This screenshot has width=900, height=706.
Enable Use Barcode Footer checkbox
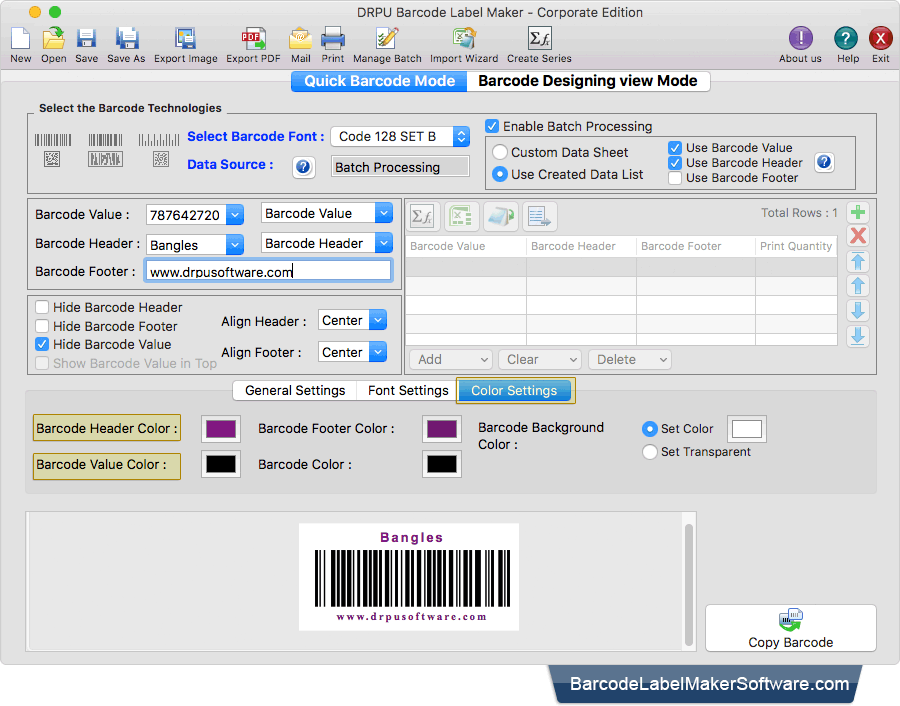click(x=675, y=178)
